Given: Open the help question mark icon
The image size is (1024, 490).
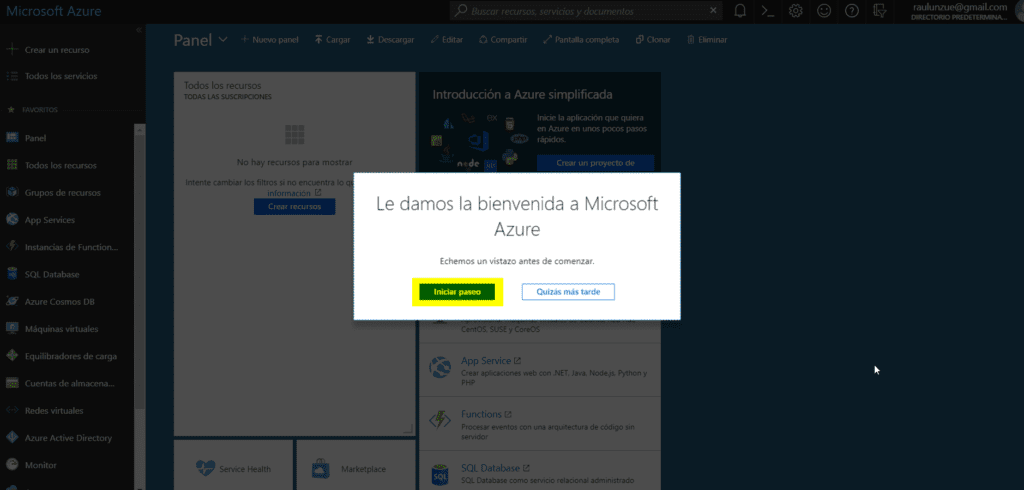Looking at the screenshot, I should (x=852, y=11).
